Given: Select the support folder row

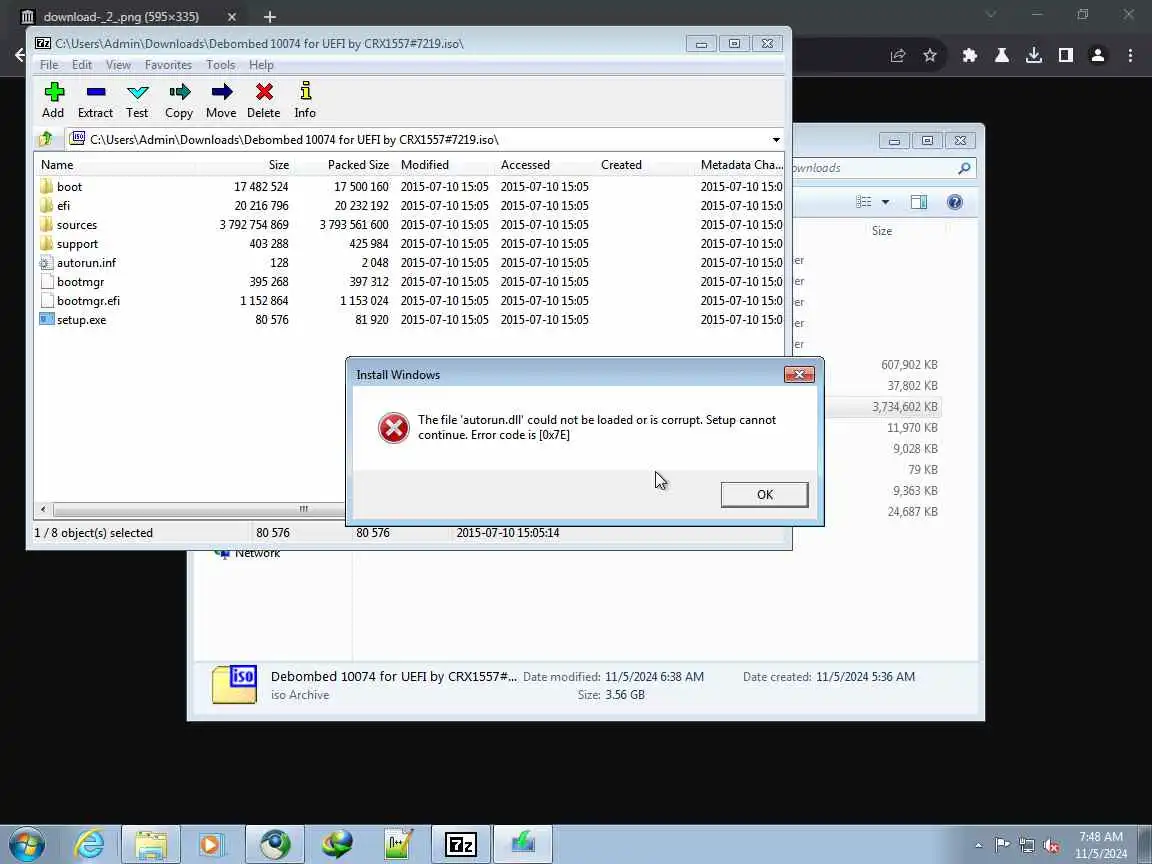Looking at the screenshot, I should 408,244.
